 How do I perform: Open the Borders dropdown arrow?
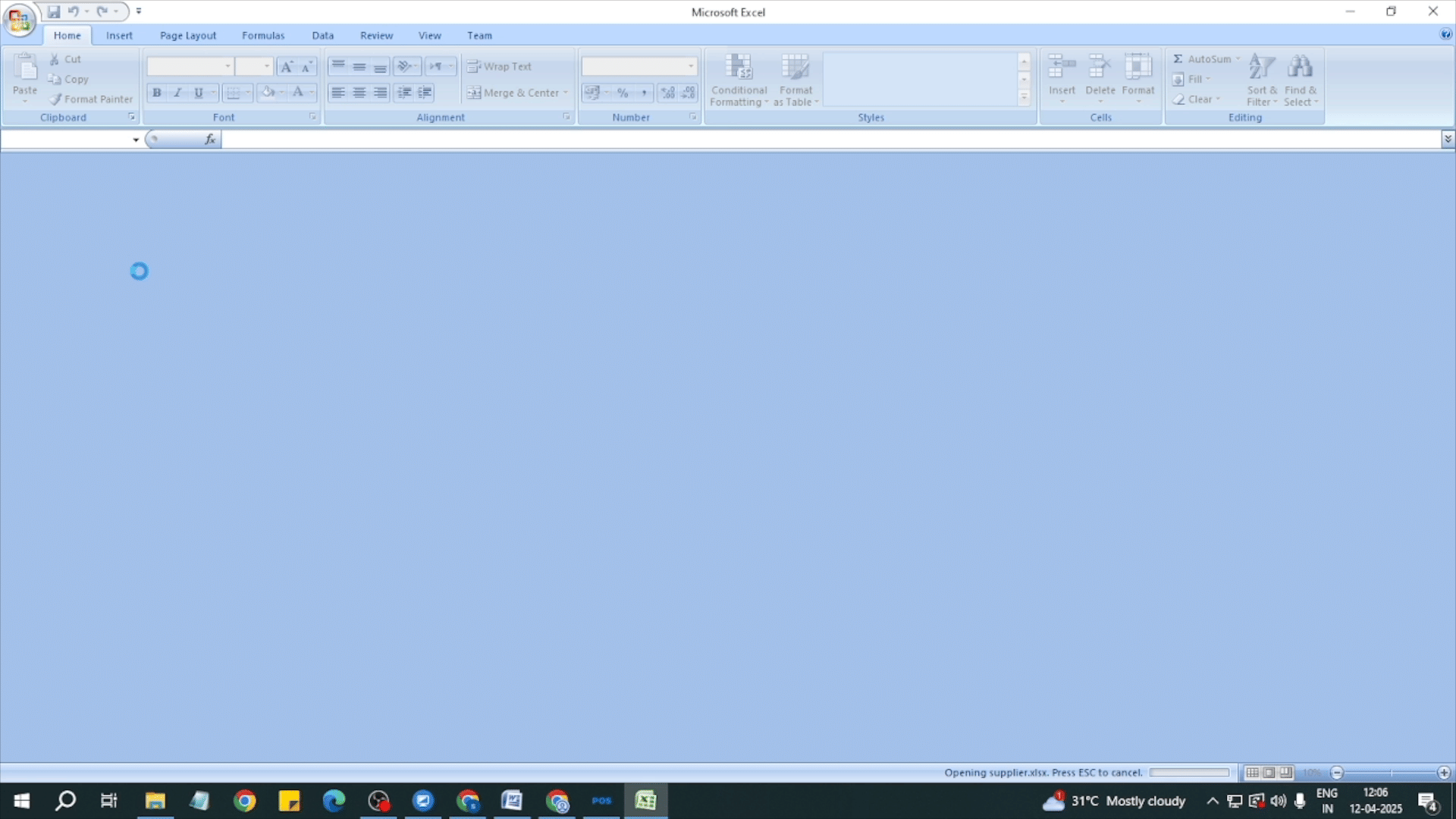click(248, 93)
